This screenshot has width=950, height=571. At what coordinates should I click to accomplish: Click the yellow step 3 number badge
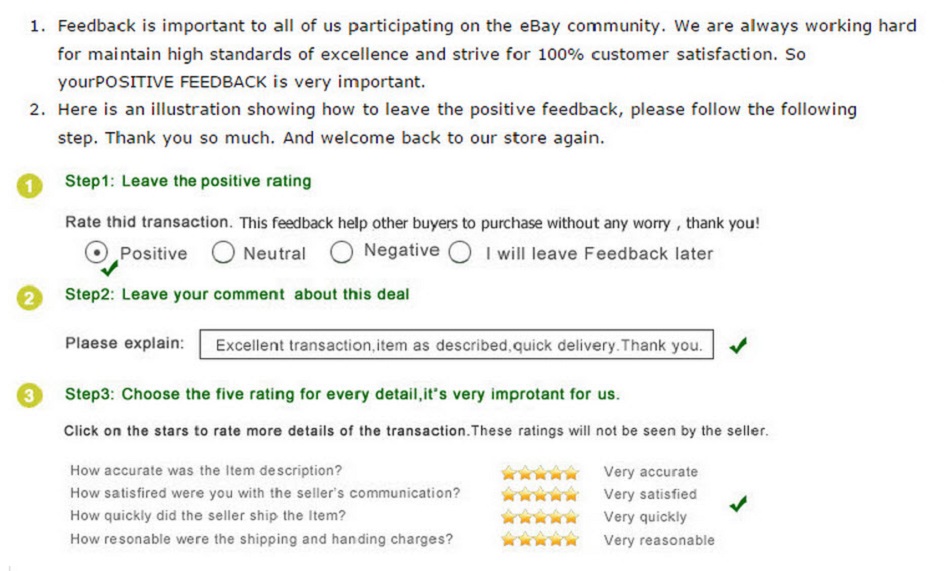pos(30,396)
